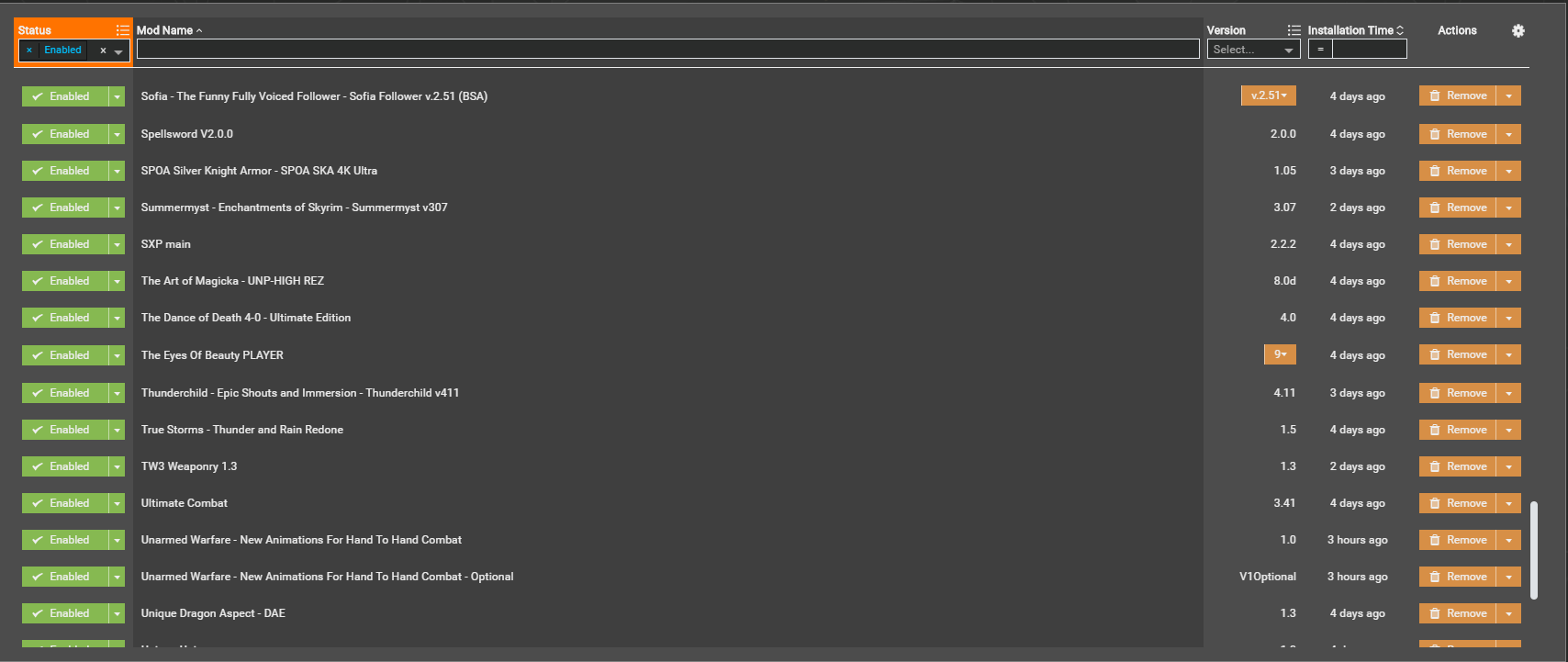The image size is (1568, 662).
Task: Click the sort arrow next to Mod Name
Action: pyautogui.click(x=199, y=30)
